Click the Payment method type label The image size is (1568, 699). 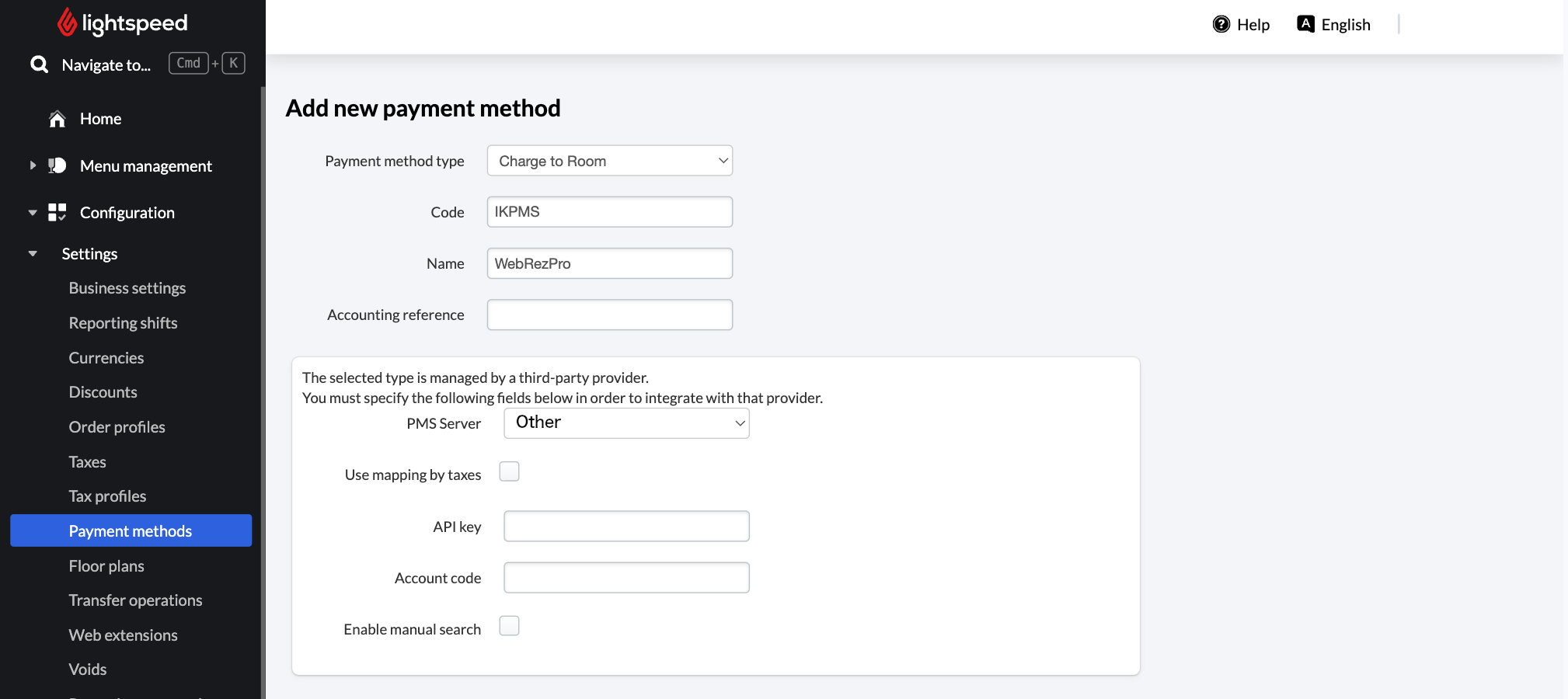[x=395, y=161]
